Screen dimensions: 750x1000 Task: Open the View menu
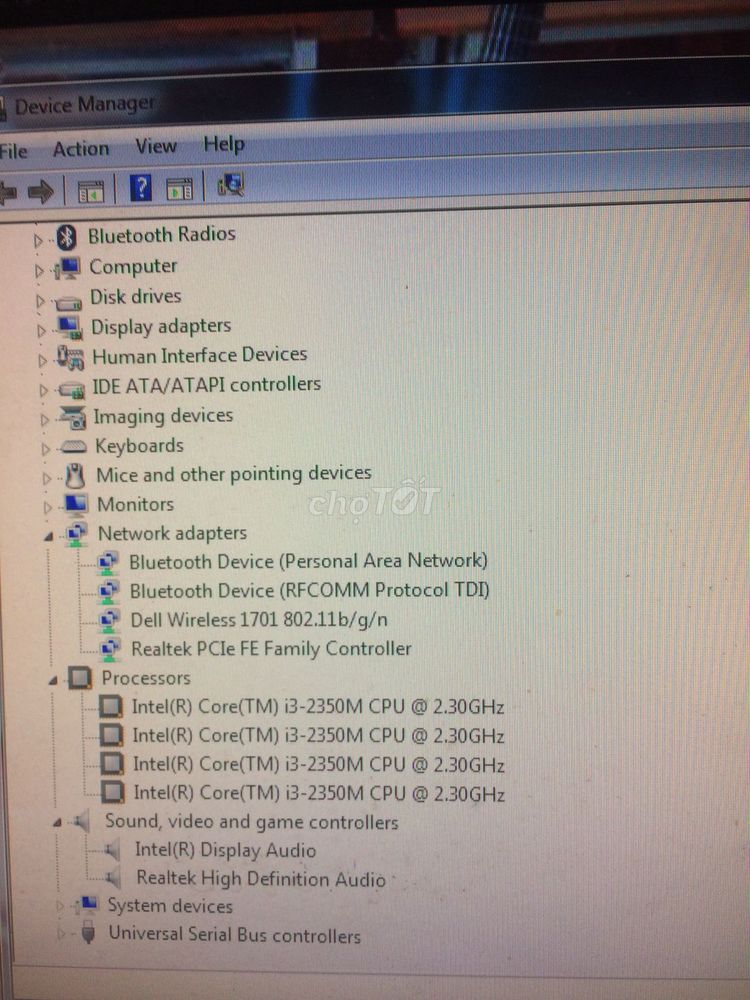[x=156, y=146]
